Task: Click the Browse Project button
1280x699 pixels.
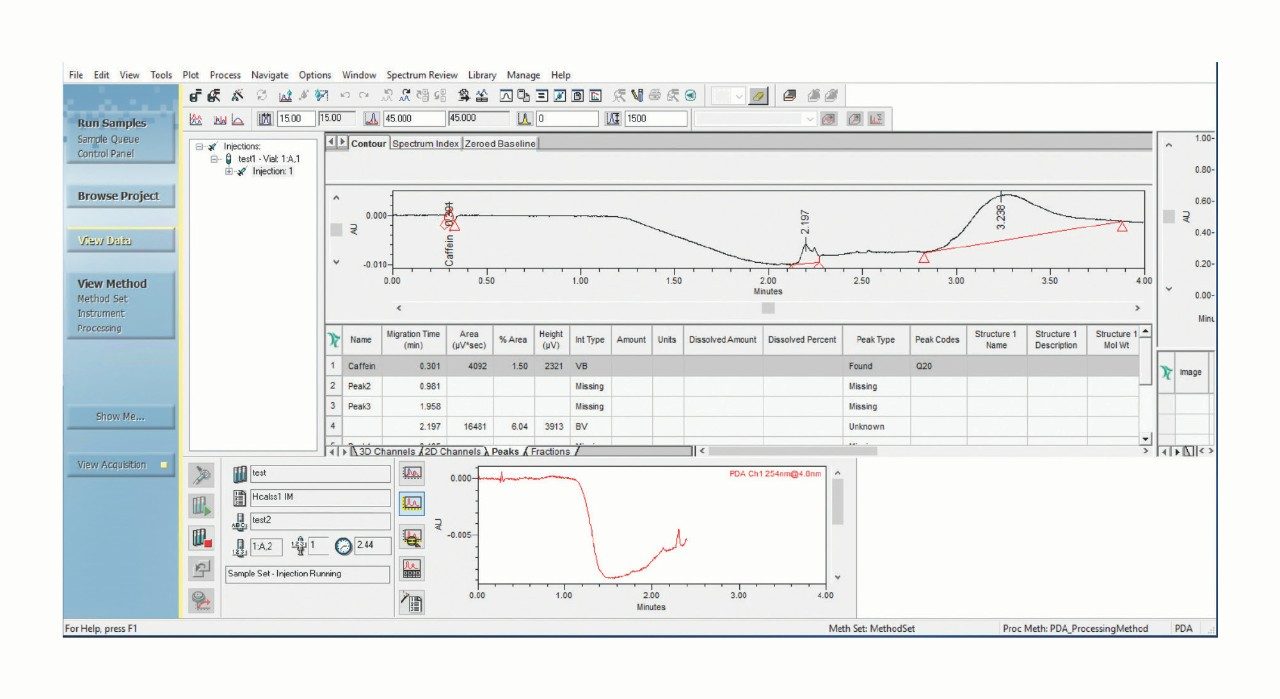Action: pyautogui.click(x=119, y=196)
